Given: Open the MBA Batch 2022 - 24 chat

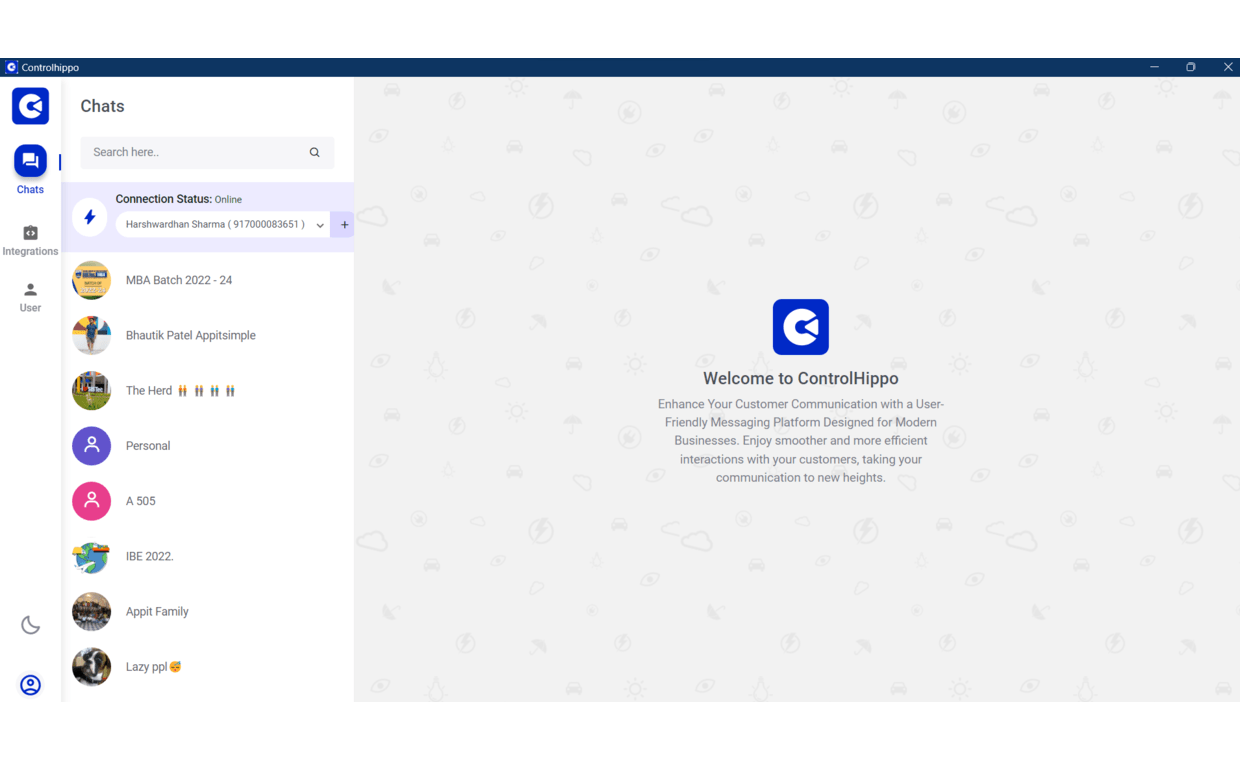Looking at the screenshot, I should point(208,280).
